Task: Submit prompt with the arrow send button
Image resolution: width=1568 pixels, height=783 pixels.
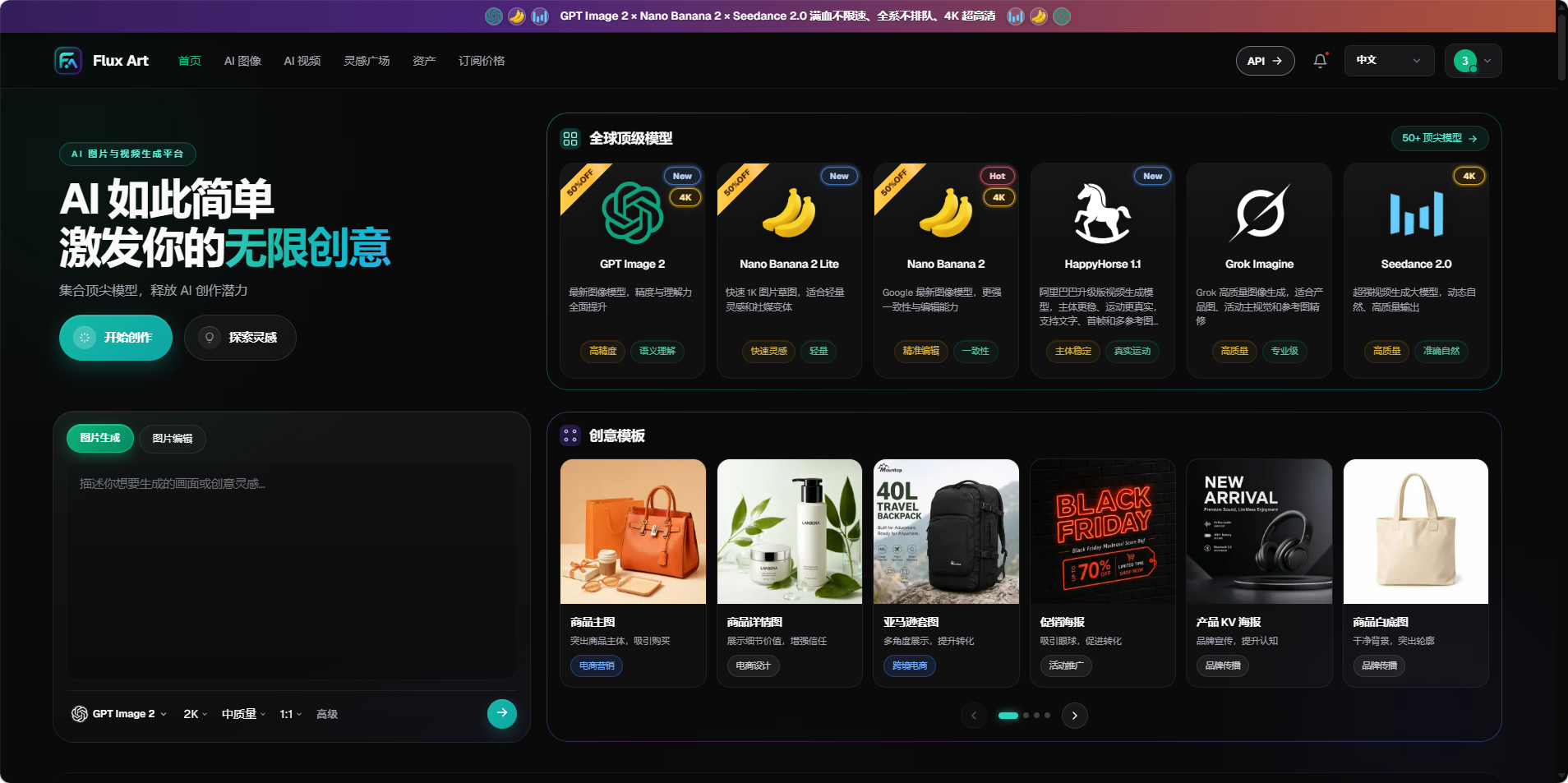Action: pyautogui.click(x=502, y=714)
